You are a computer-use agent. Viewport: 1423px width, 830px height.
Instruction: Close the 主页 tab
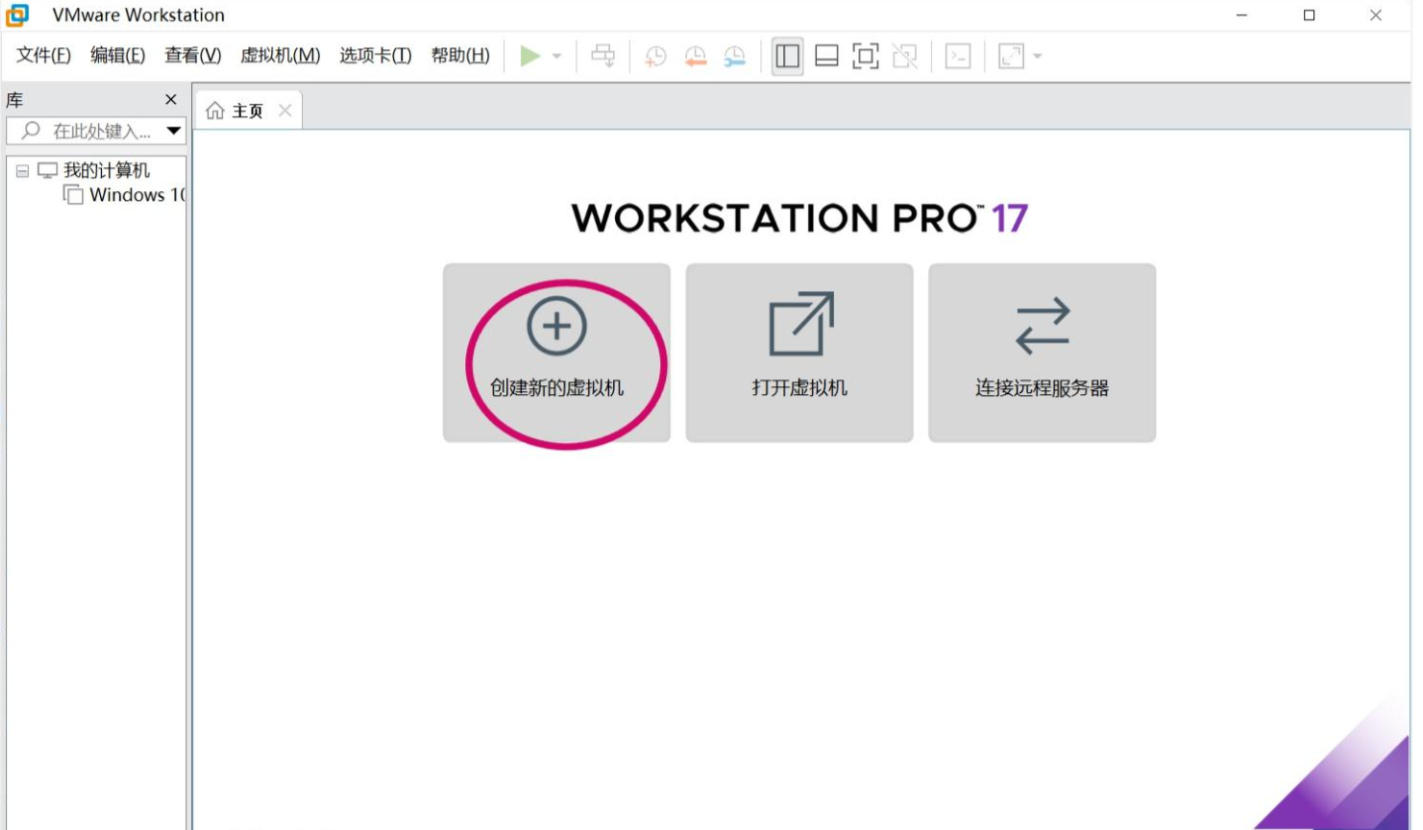tap(285, 111)
